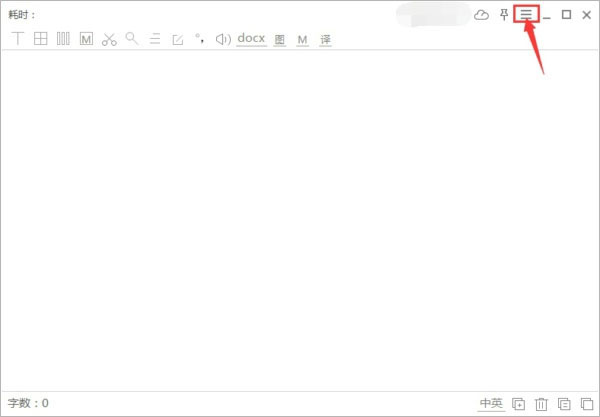Viewport: 600px width, 417px height.
Task: Click the three-line paragraph icon
Action: click(155, 39)
